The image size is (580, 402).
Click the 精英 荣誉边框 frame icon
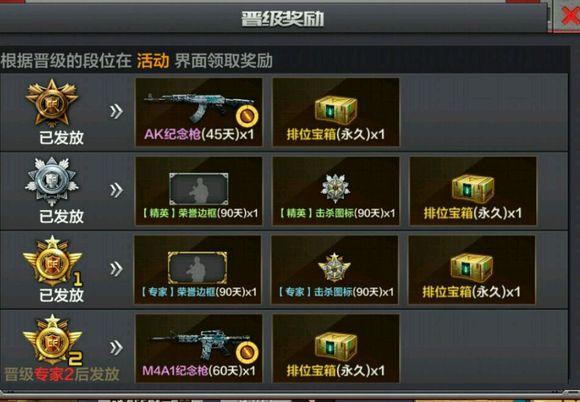tap(199, 189)
